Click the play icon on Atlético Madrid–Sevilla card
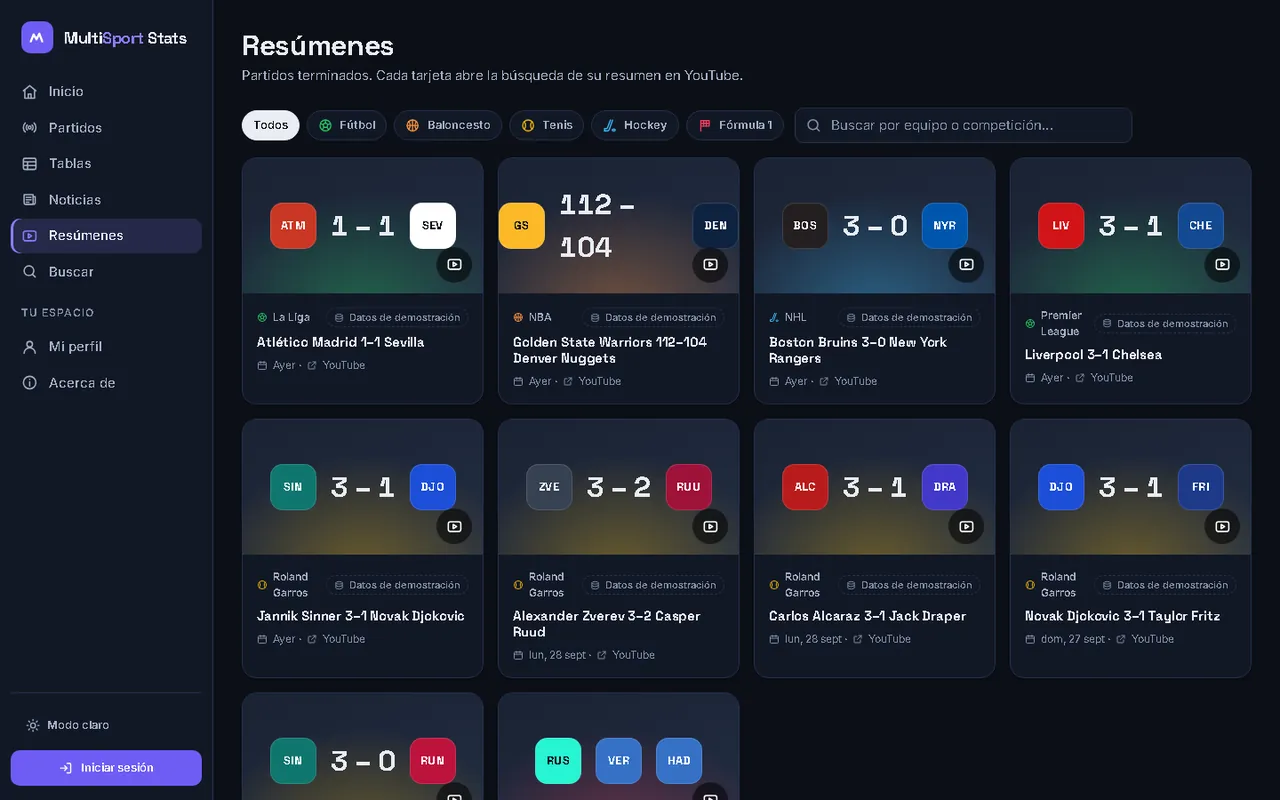1280x800 pixels. coord(454,265)
